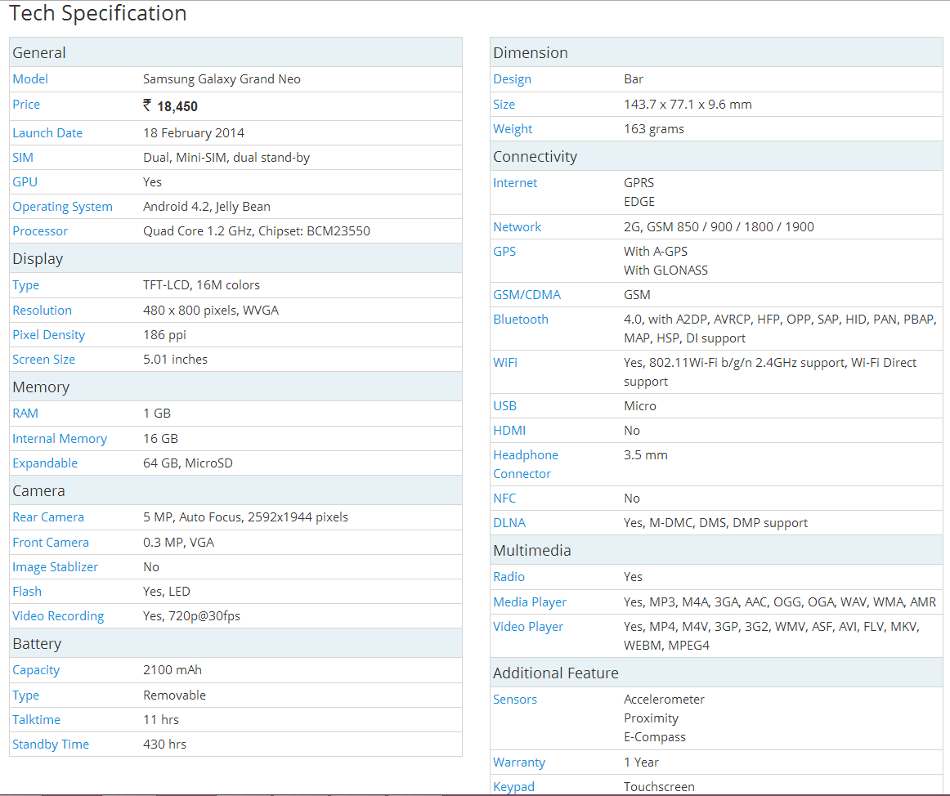Image resolution: width=950 pixels, height=796 pixels.
Task: Select the SIM spec link
Action: click(x=22, y=158)
